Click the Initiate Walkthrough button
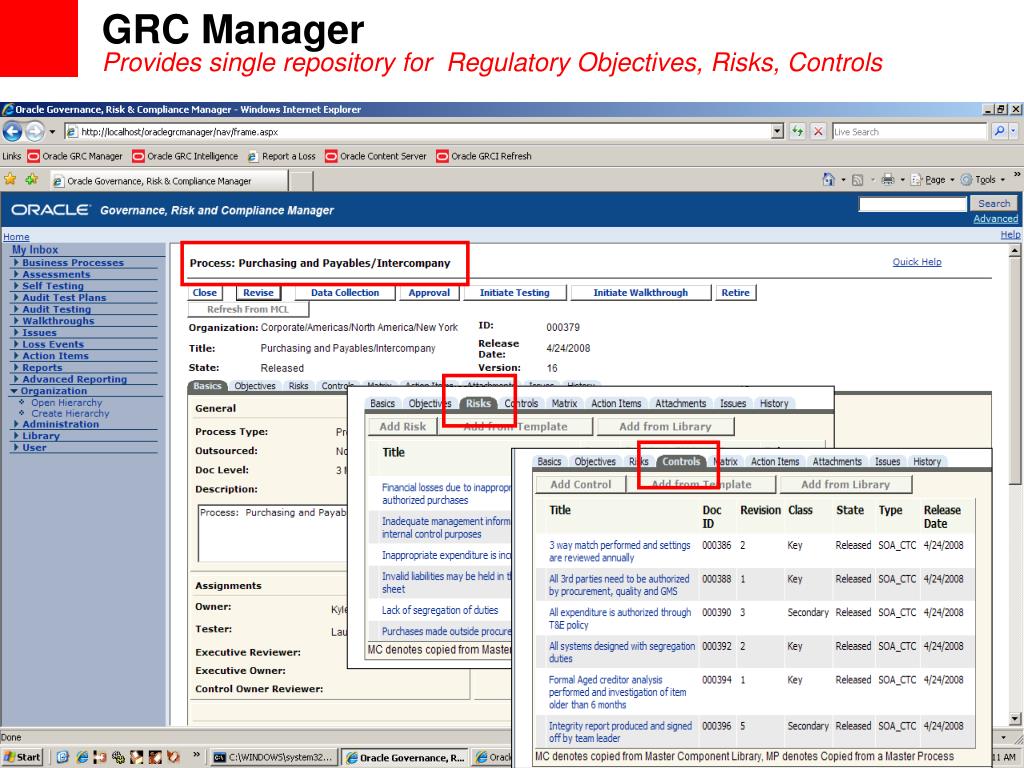 641,293
